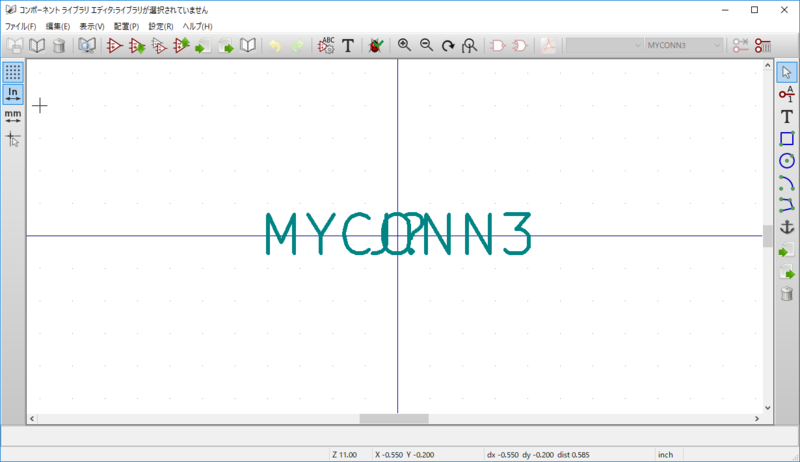Create new component from current one icon
This screenshot has width=800, height=462.
[159, 45]
